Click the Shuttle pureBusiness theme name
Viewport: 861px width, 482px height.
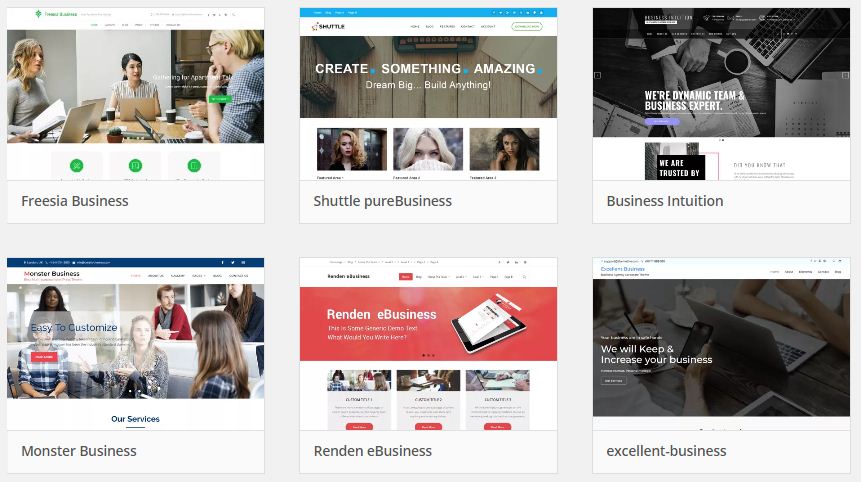pyautogui.click(x=383, y=201)
